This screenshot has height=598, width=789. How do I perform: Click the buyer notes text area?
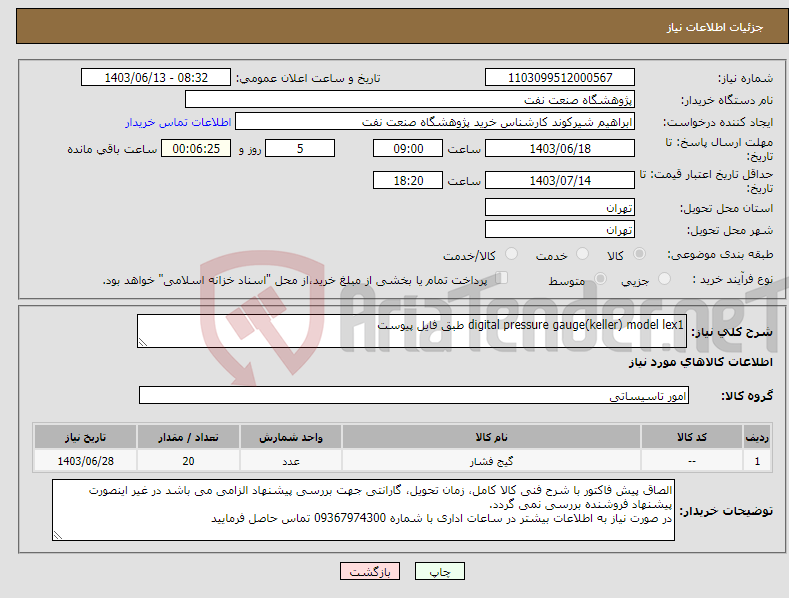pyautogui.click(x=363, y=510)
